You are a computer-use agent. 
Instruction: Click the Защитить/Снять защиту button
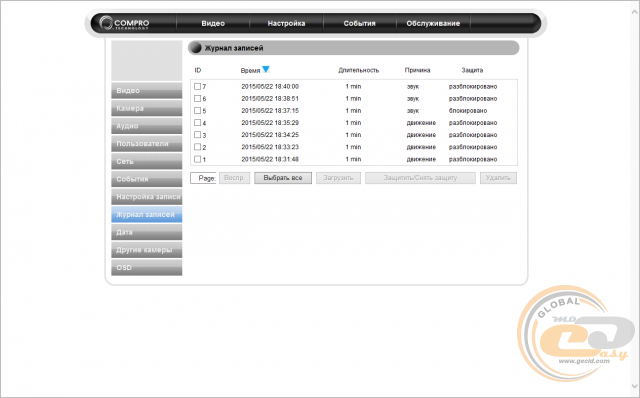420,178
